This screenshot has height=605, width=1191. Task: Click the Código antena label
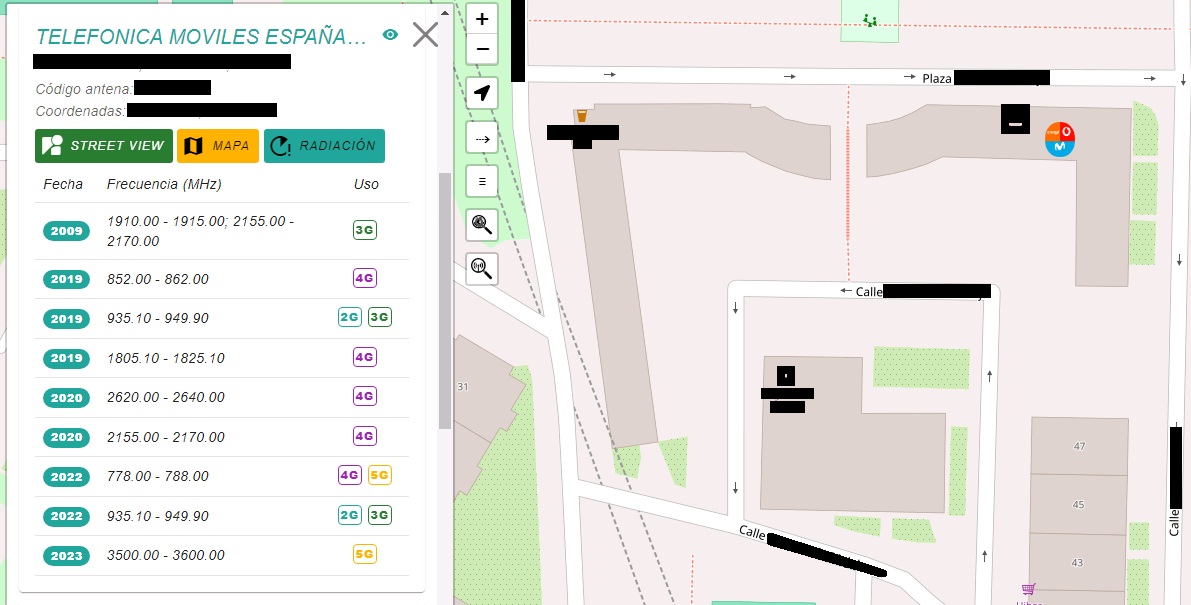coord(84,90)
